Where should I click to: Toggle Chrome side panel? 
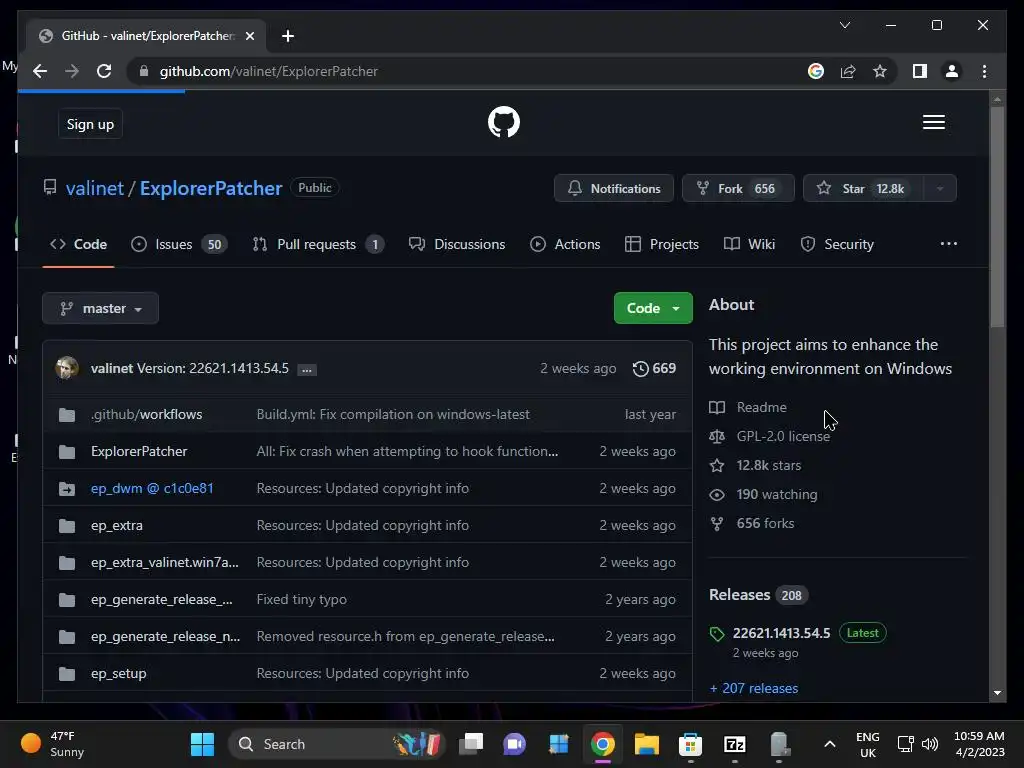(920, 71)
